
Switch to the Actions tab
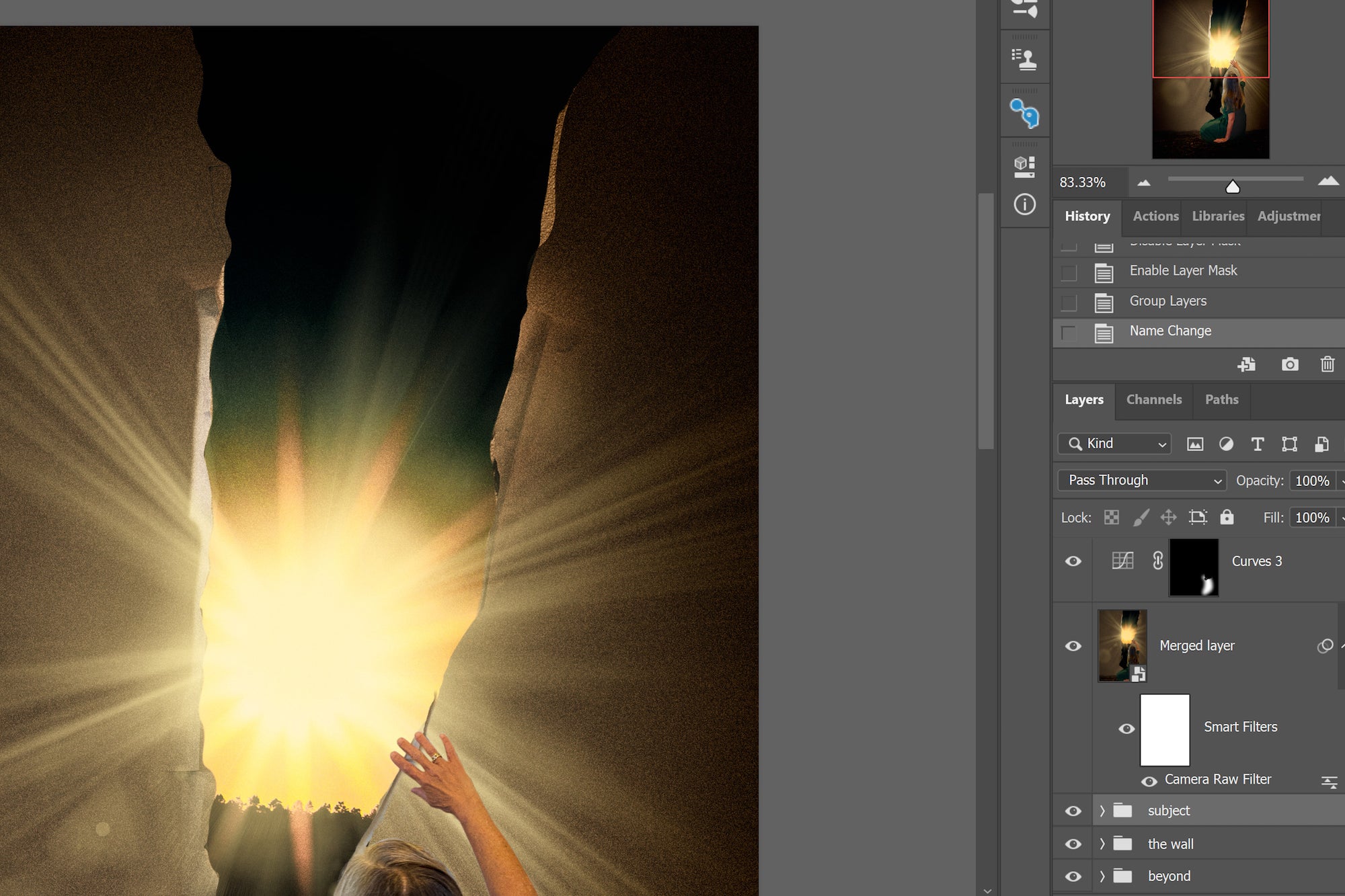(1155, 216)
